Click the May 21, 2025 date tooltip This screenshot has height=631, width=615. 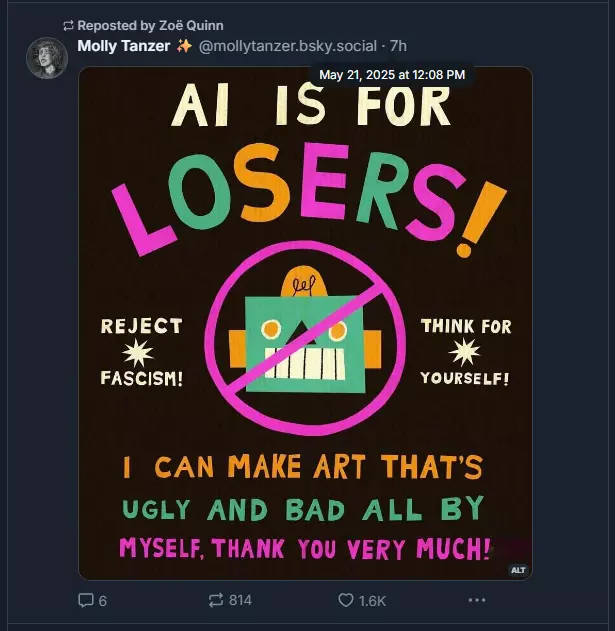pyautogui.click(x=392, y=75)
